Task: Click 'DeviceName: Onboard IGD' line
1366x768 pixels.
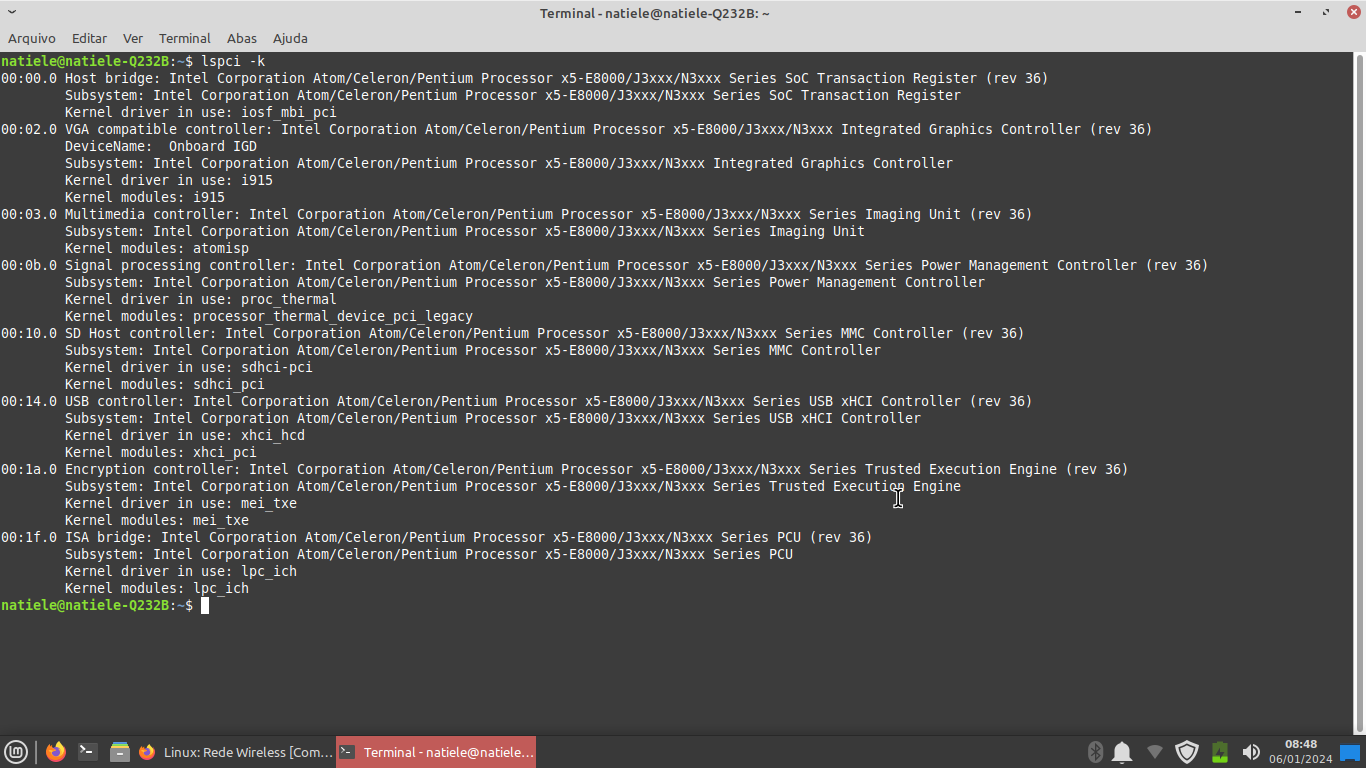Action: click(161, 146)
